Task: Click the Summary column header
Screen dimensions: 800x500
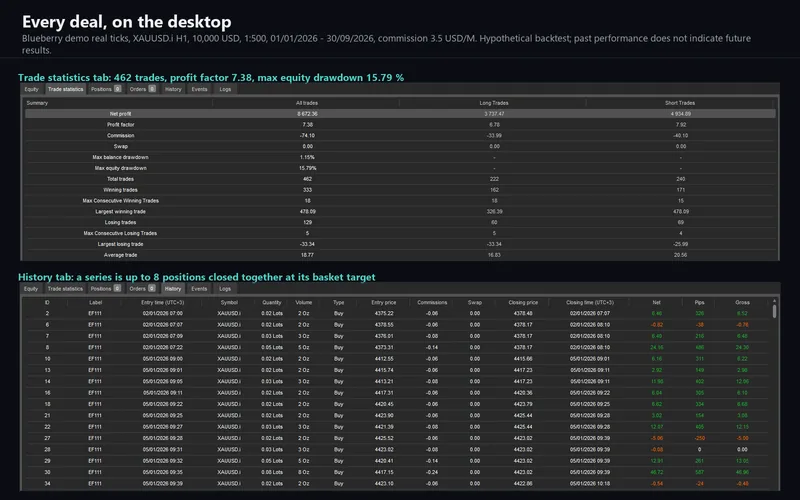Action: [x=37, y=103]
